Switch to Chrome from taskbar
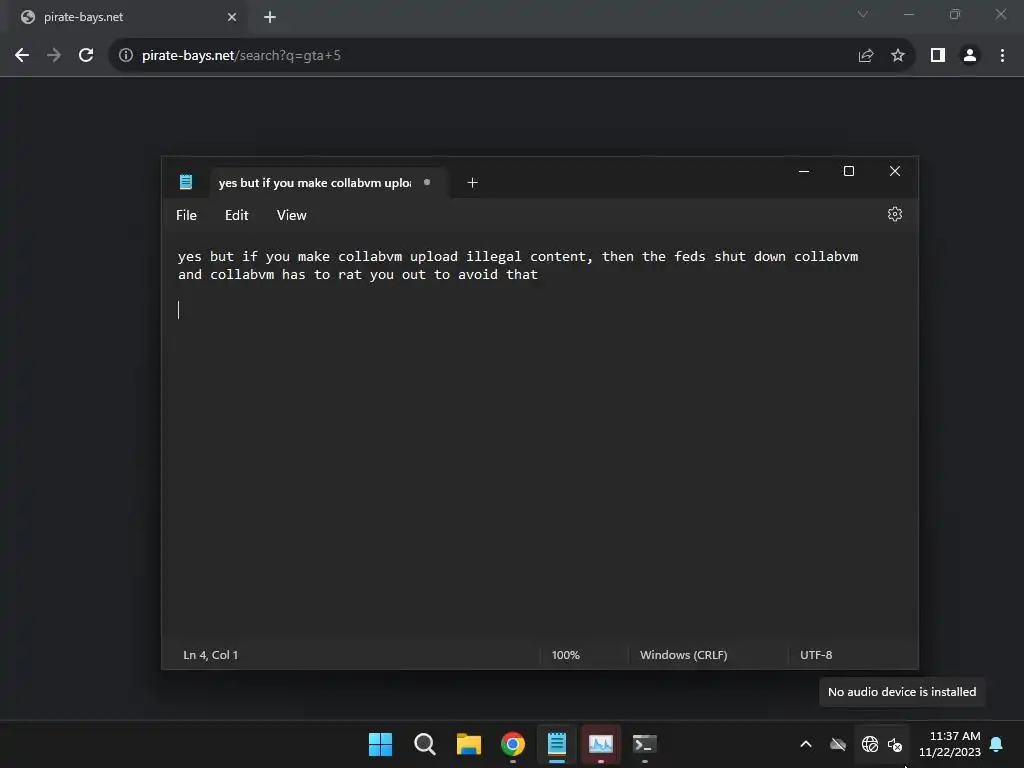Image resolution: width=1024 pixels, height=768 pixels. coord(513,744)
